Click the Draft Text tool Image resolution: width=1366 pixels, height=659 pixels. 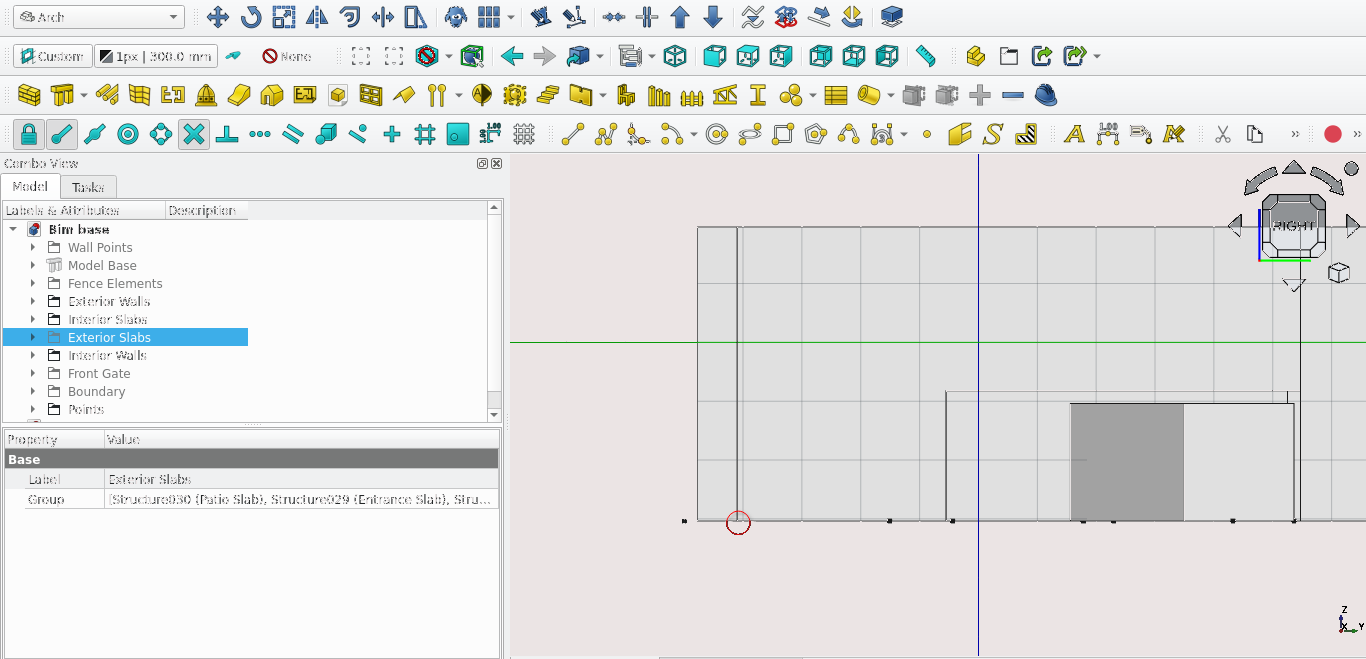pos(1074,134)
